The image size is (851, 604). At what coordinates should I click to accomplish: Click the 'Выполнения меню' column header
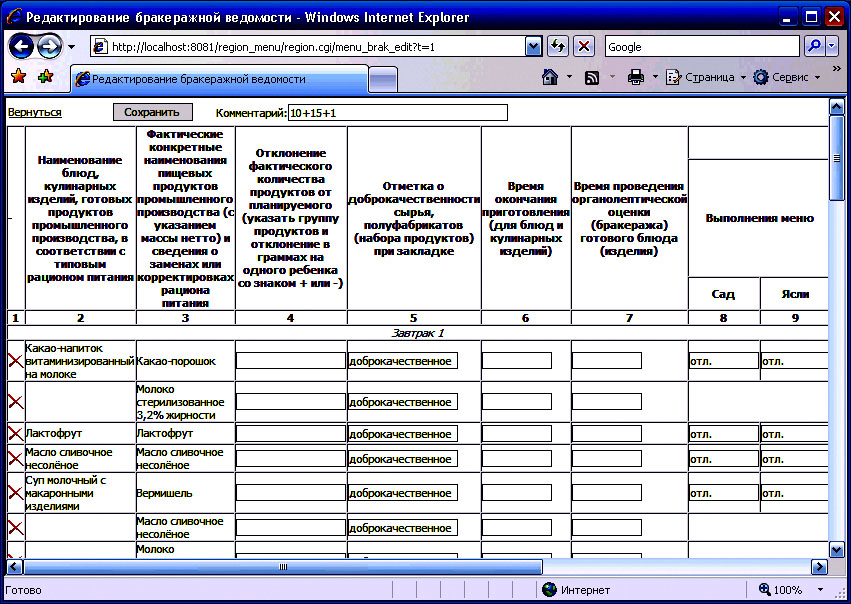(759, 218)
